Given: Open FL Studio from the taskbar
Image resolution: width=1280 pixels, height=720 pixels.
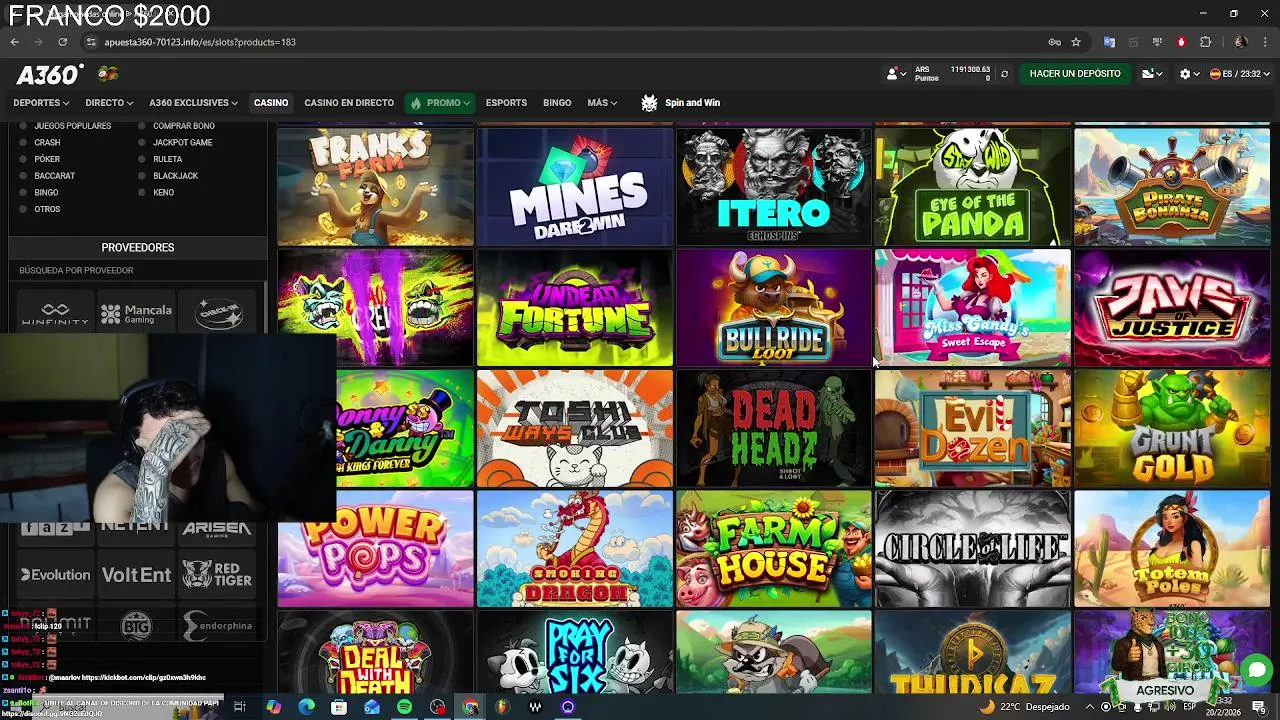Looking at the screenshot, I should tap(502, 707).
